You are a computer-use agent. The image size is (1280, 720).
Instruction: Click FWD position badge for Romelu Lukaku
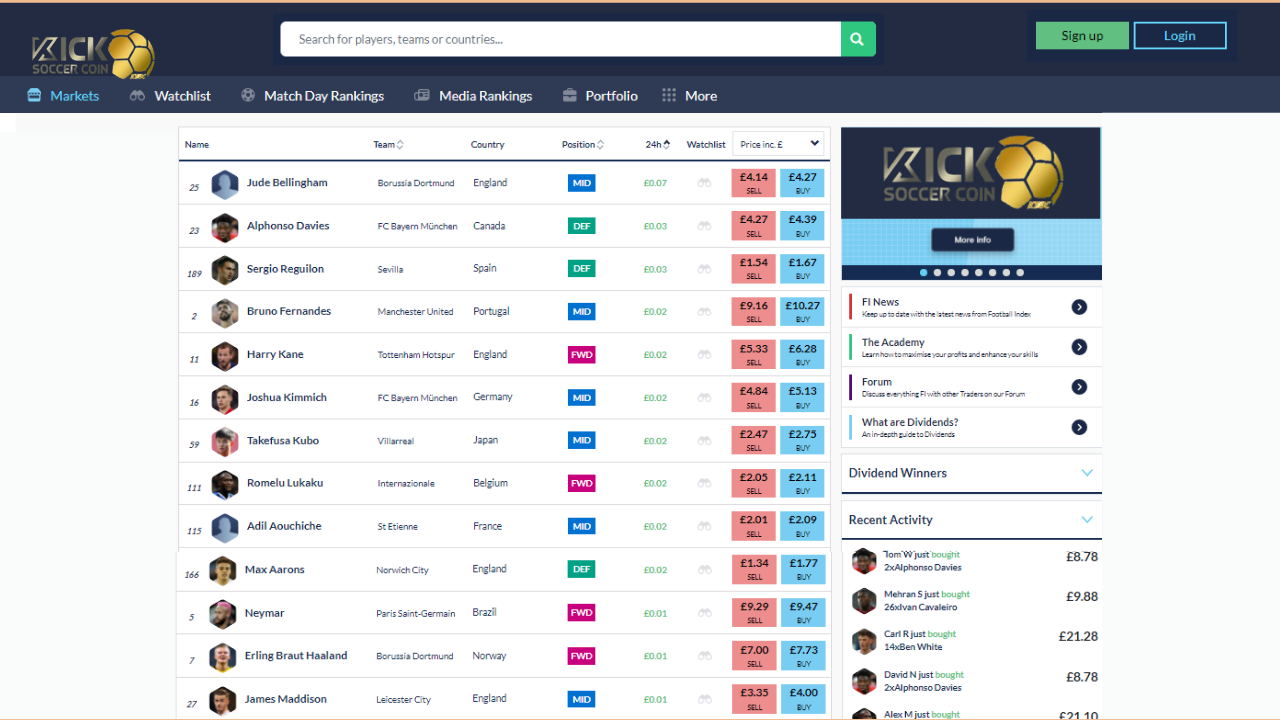pos(581,483)
